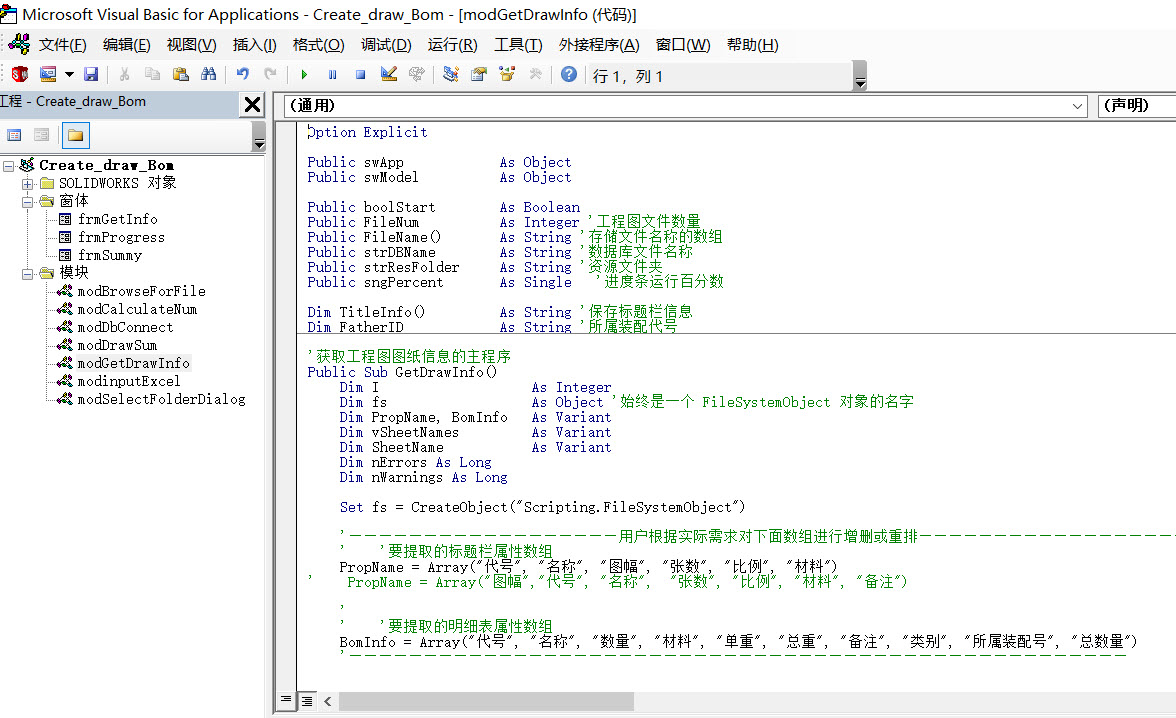The height and width of the screenshot is (718, 1176).
Task: Select the Create_draw_Bom project root
Action: [106, 165]
